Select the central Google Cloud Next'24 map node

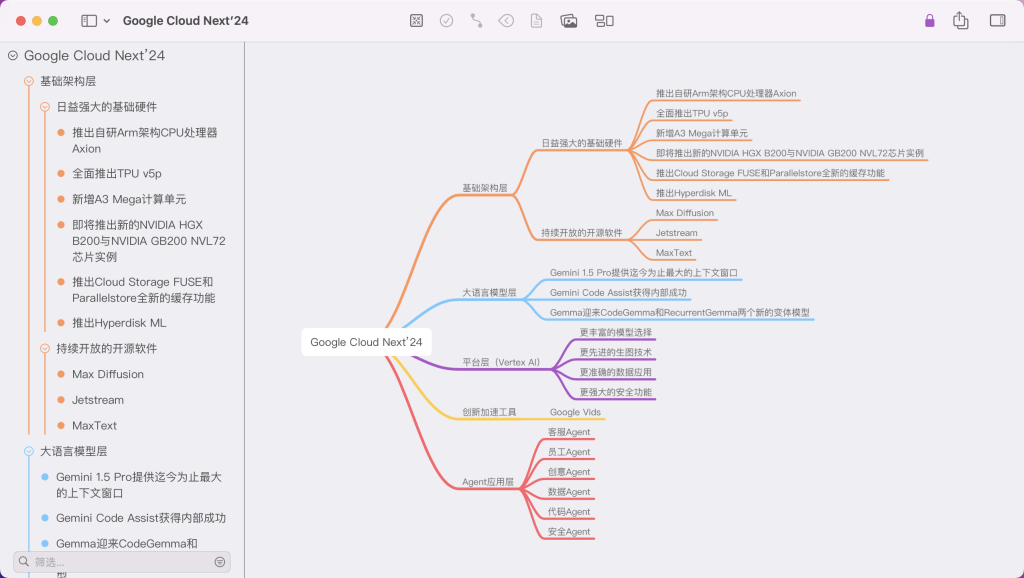point(366,342)
